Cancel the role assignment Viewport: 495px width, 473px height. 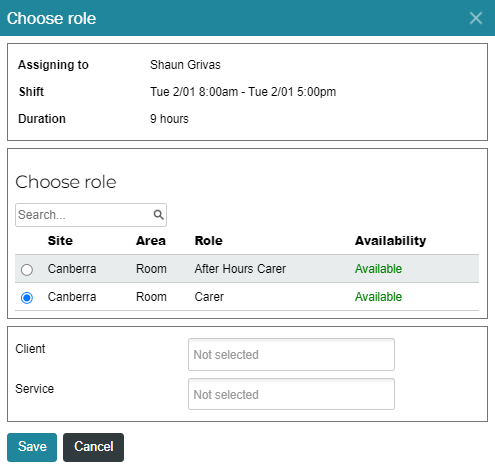(93, 447)
